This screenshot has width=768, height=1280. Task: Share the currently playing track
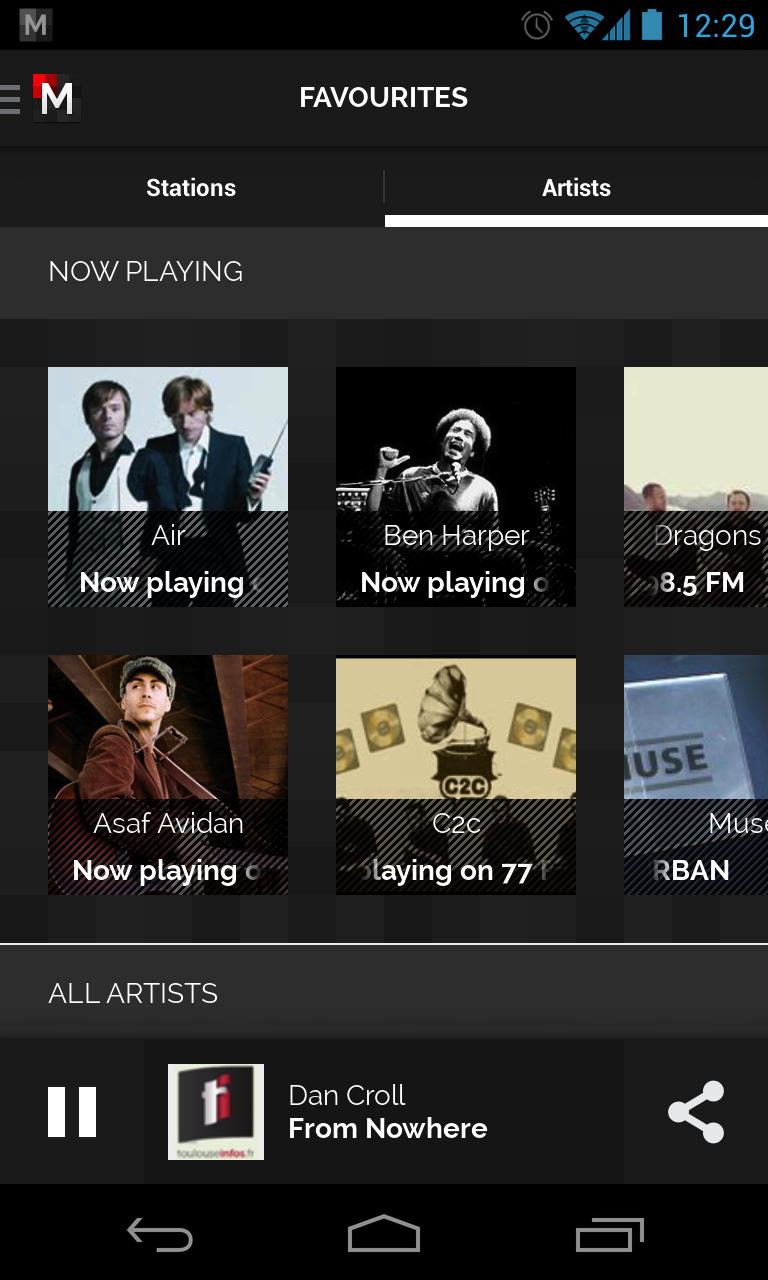[696, 1111]
